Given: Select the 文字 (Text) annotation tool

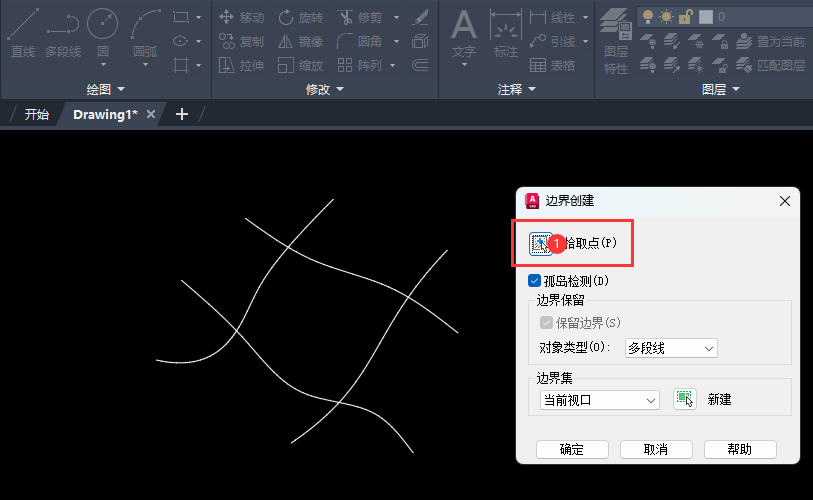Looking at the screenshot, I should point(464,33).
